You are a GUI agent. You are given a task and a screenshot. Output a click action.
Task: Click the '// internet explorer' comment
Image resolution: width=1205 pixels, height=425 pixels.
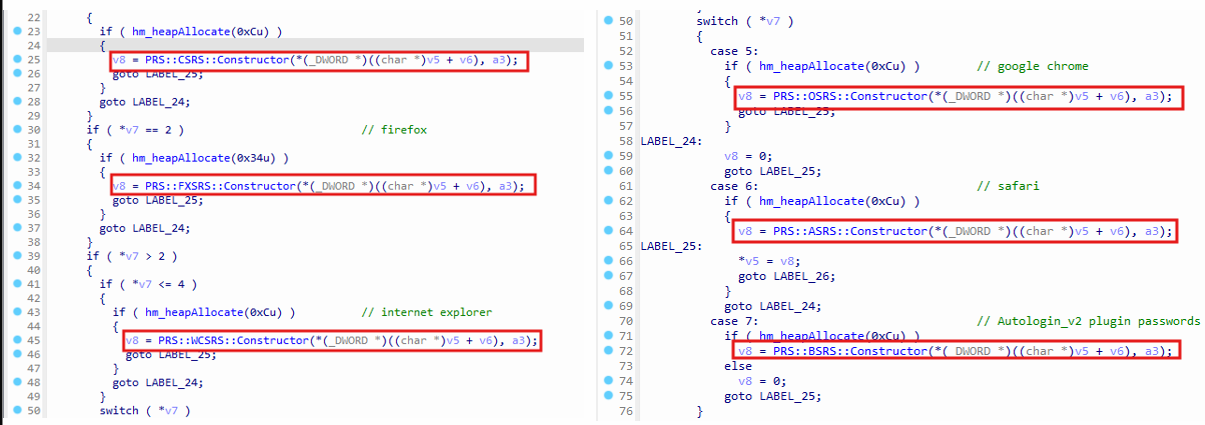click(x=426, y=312)
